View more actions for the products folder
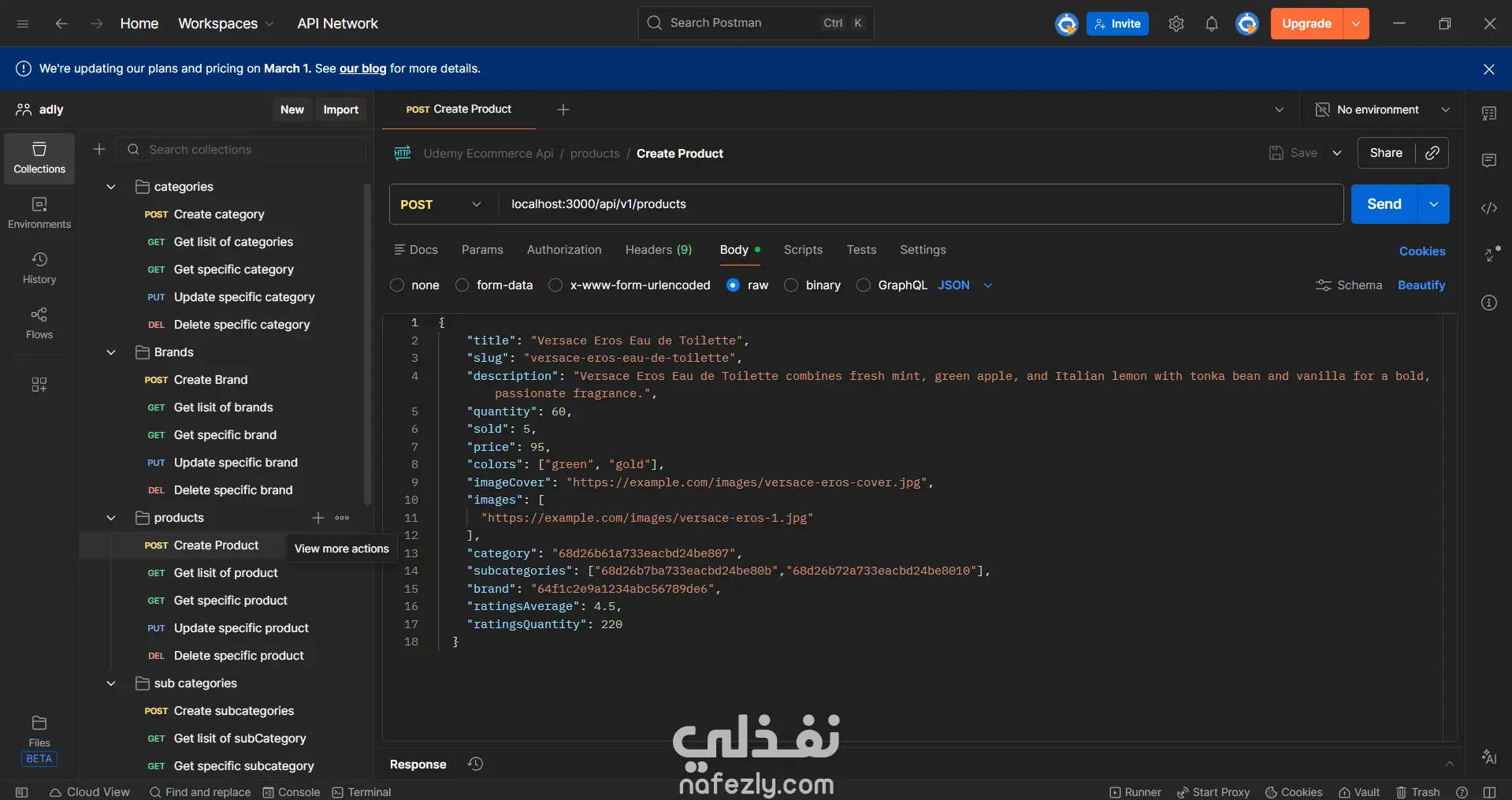The height and width of the screenshot is (800, 1512). pyautogui.click(x=342, y=518)
